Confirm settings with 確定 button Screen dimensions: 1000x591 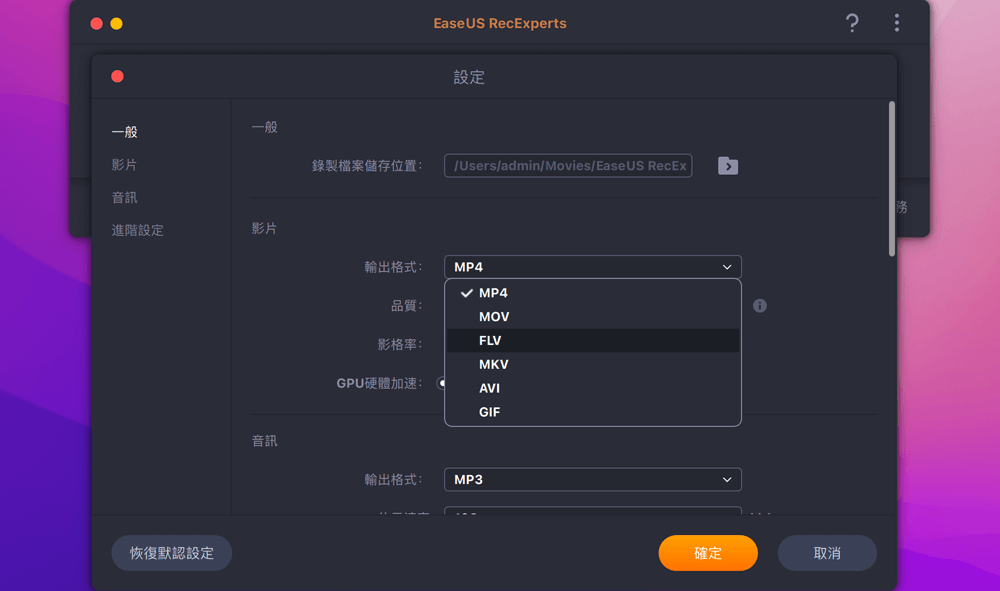708,553
